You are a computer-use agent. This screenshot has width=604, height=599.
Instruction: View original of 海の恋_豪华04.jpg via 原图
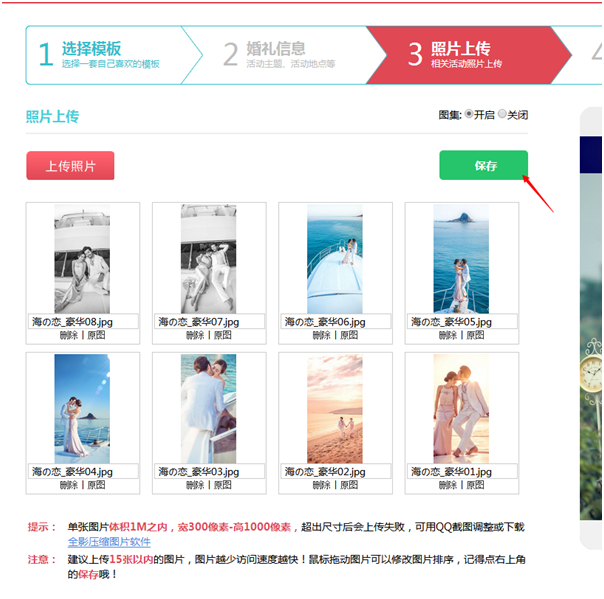96,485
